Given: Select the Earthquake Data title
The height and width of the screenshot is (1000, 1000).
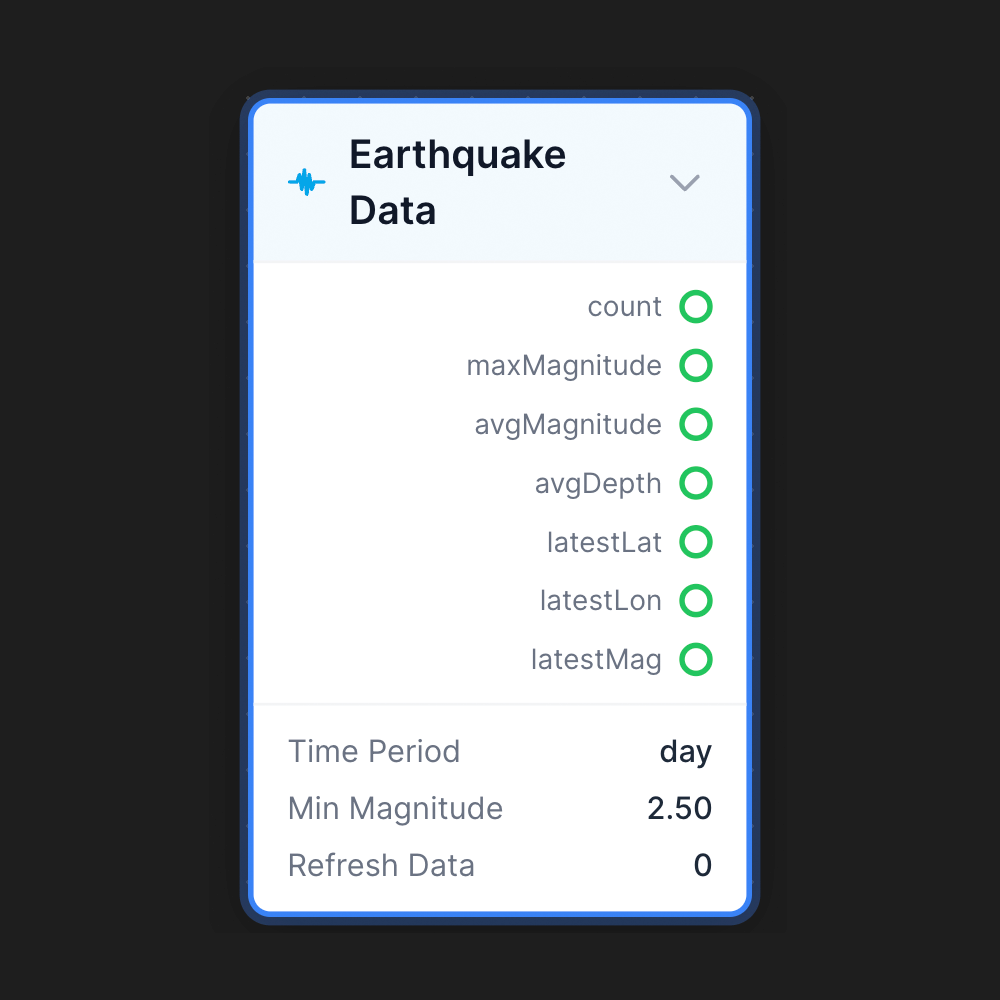Looking at the screenshot, I should point(457,182).
